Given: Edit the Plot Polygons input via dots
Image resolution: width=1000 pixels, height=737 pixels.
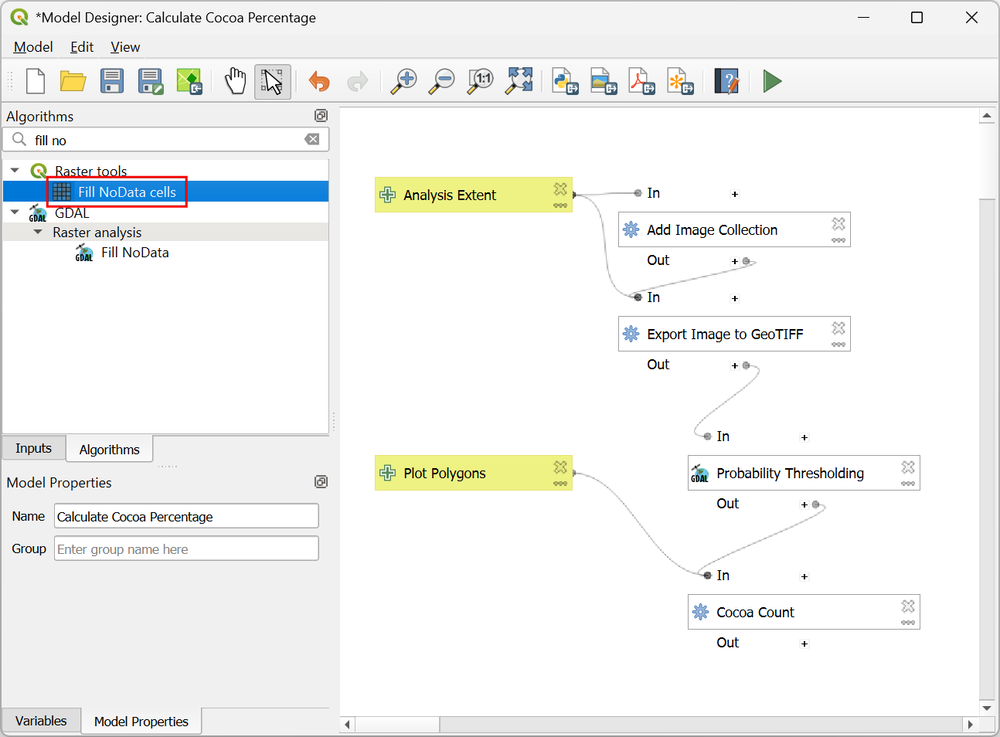Looking at the screenshot, I should pyautogui.click(x=560, y=483).
